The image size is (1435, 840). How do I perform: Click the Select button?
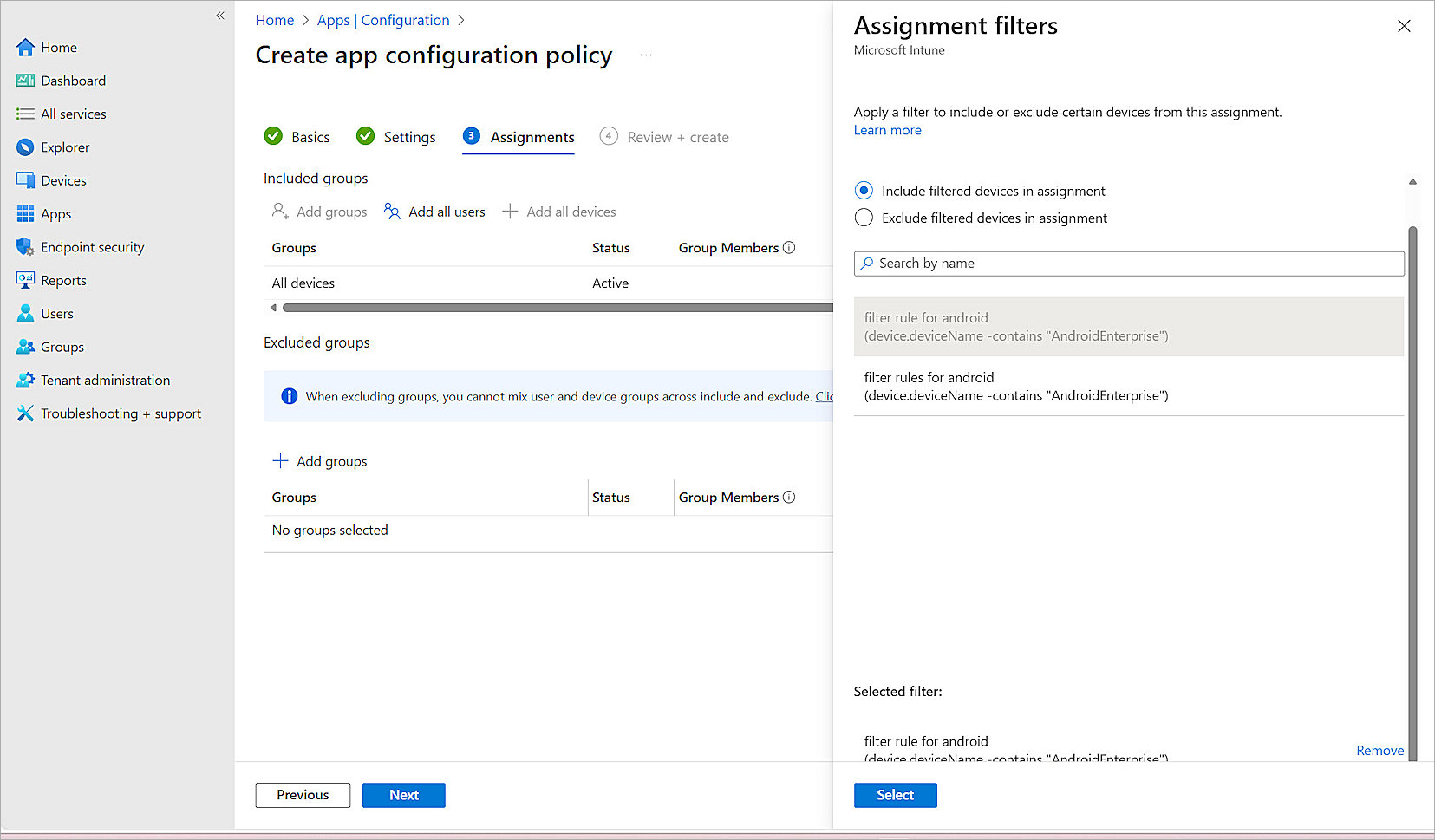(x=895, y=795)
